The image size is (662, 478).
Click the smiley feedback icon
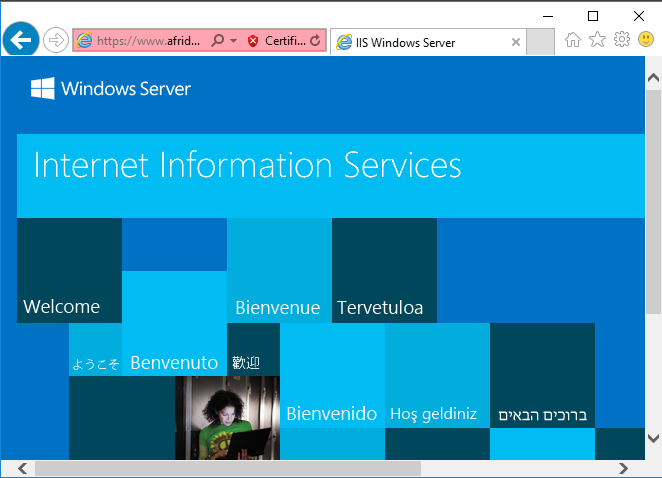(646, 39)
